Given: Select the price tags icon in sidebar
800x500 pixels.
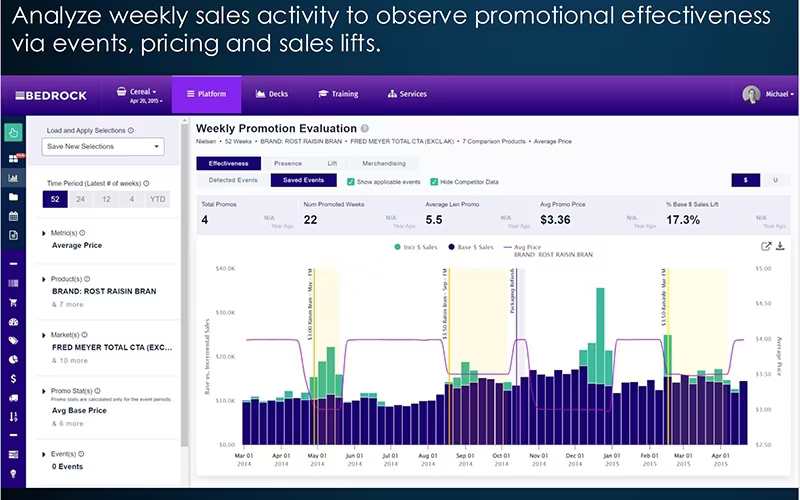Looking at the screenshot, I should pyautogui.click(x=13, y=341).
